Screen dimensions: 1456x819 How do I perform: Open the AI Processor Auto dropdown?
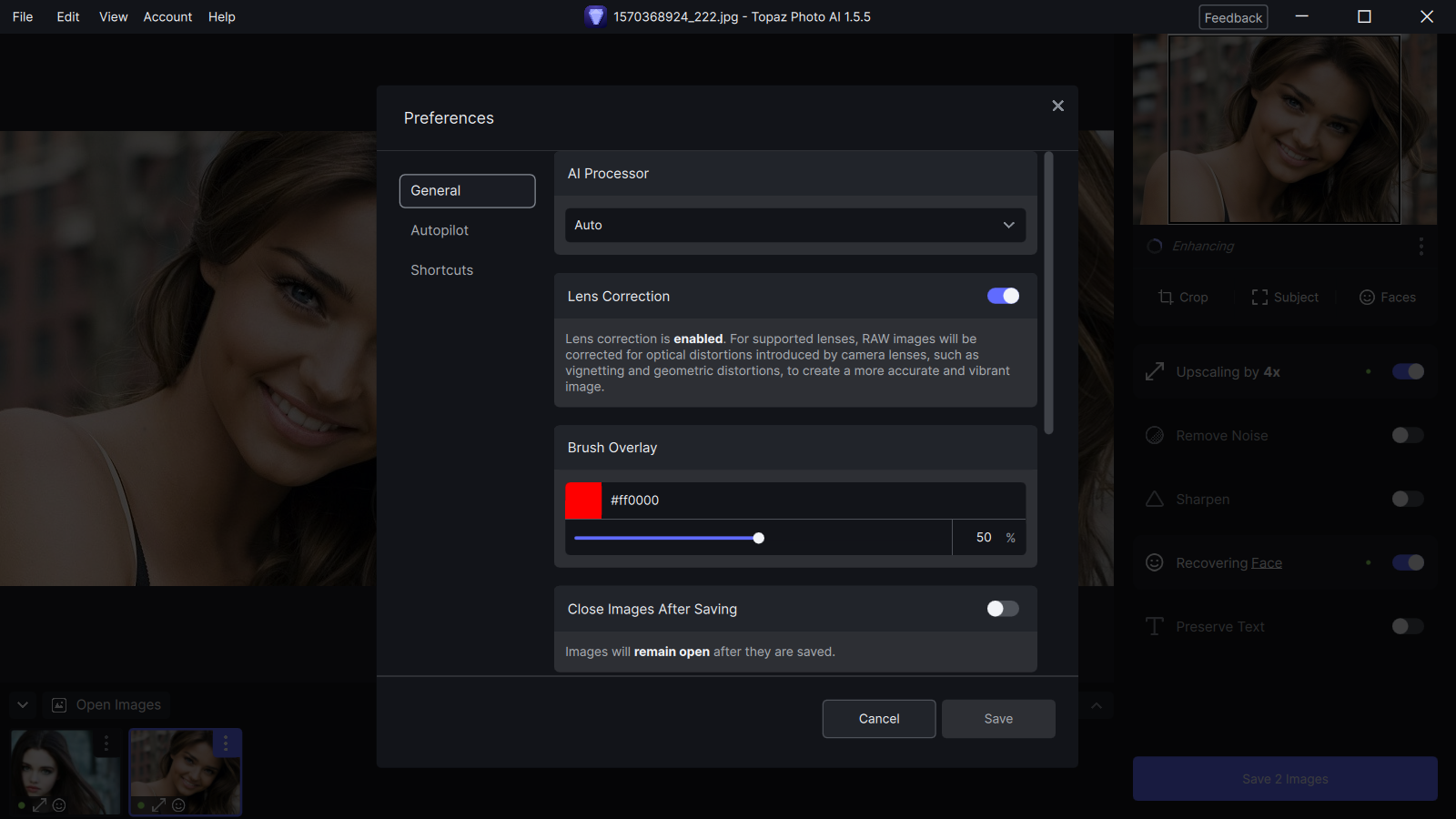point(795,226)
